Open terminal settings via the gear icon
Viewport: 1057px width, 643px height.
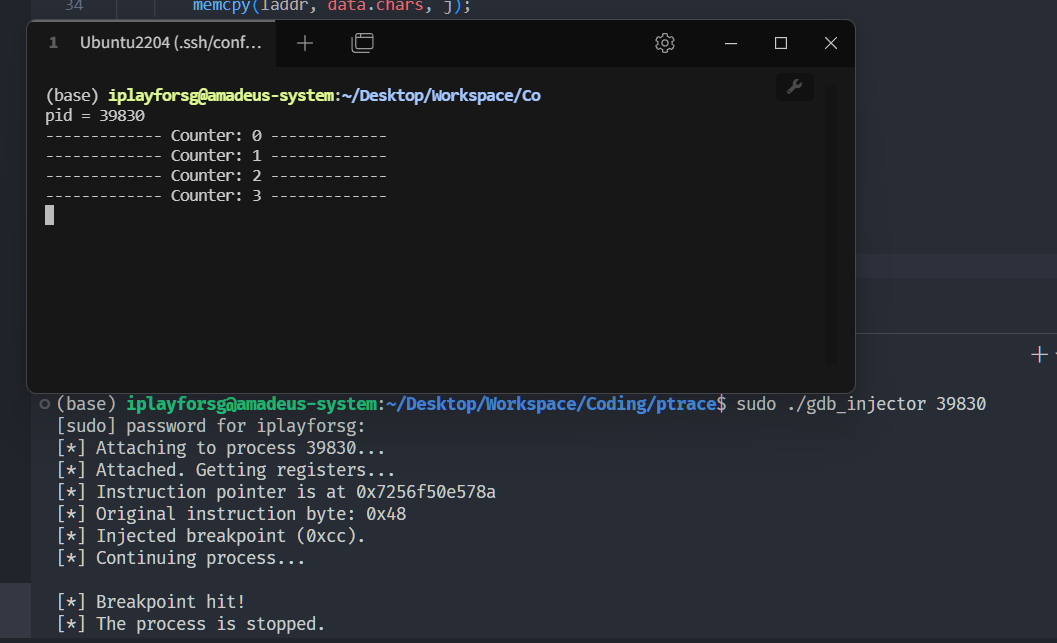tap(665, 43)
